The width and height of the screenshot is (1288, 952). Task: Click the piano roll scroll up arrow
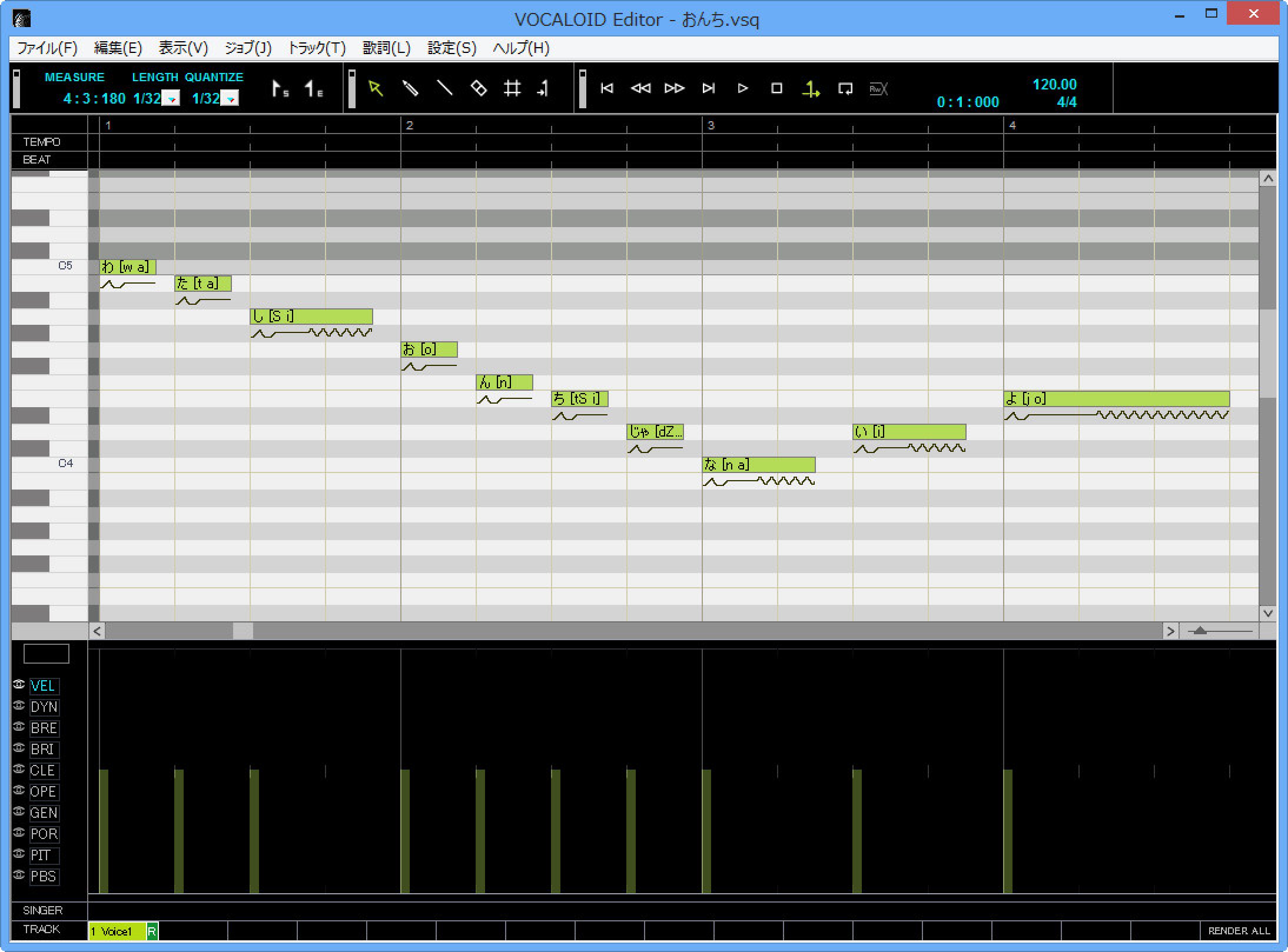click(x=1268, y=179)
